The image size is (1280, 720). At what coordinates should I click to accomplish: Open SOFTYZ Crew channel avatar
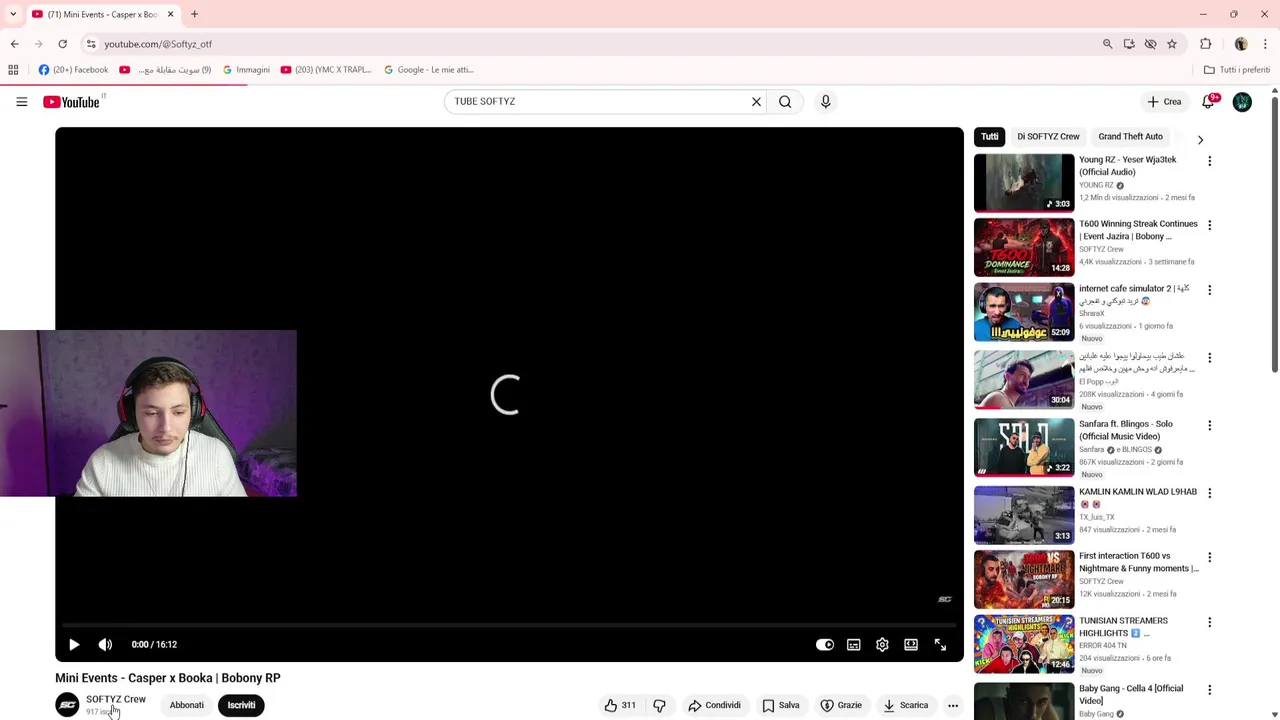click(67, 705)
